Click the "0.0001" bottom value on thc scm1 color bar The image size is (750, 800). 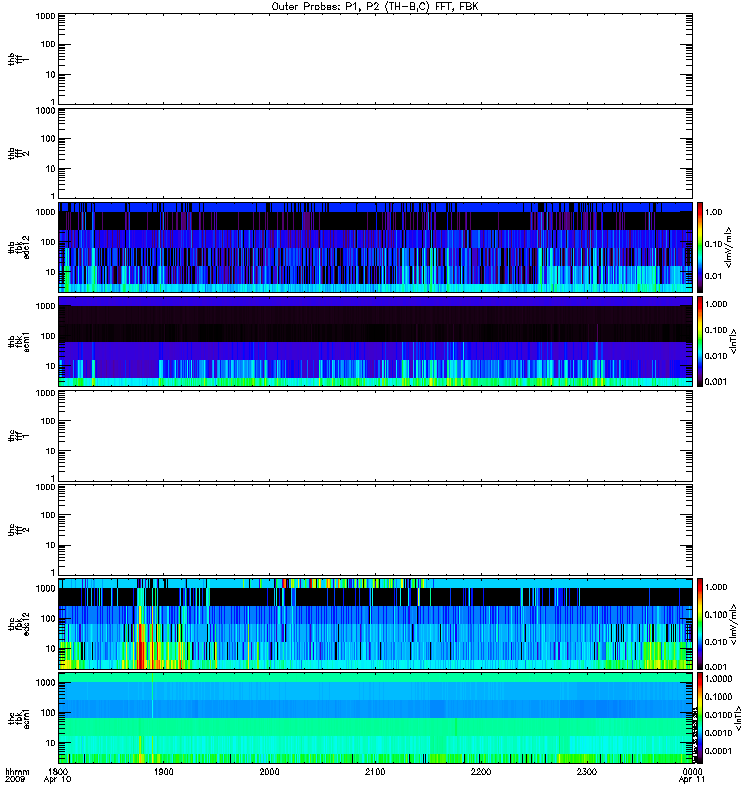719,751
